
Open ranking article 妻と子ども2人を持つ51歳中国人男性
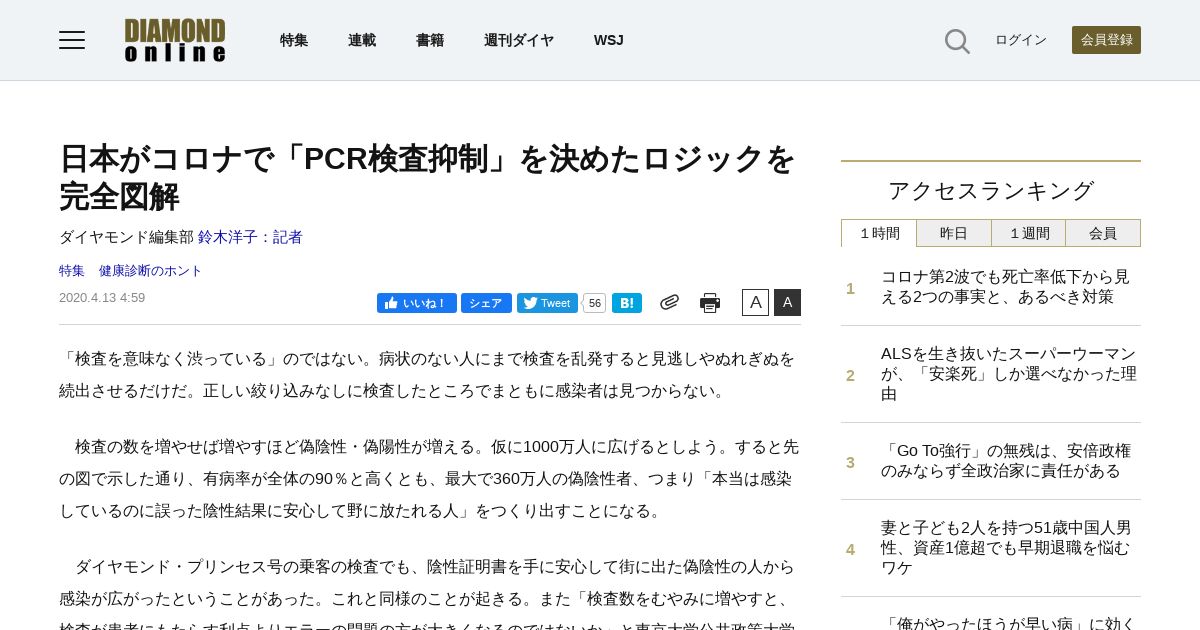coord(1005,548)
